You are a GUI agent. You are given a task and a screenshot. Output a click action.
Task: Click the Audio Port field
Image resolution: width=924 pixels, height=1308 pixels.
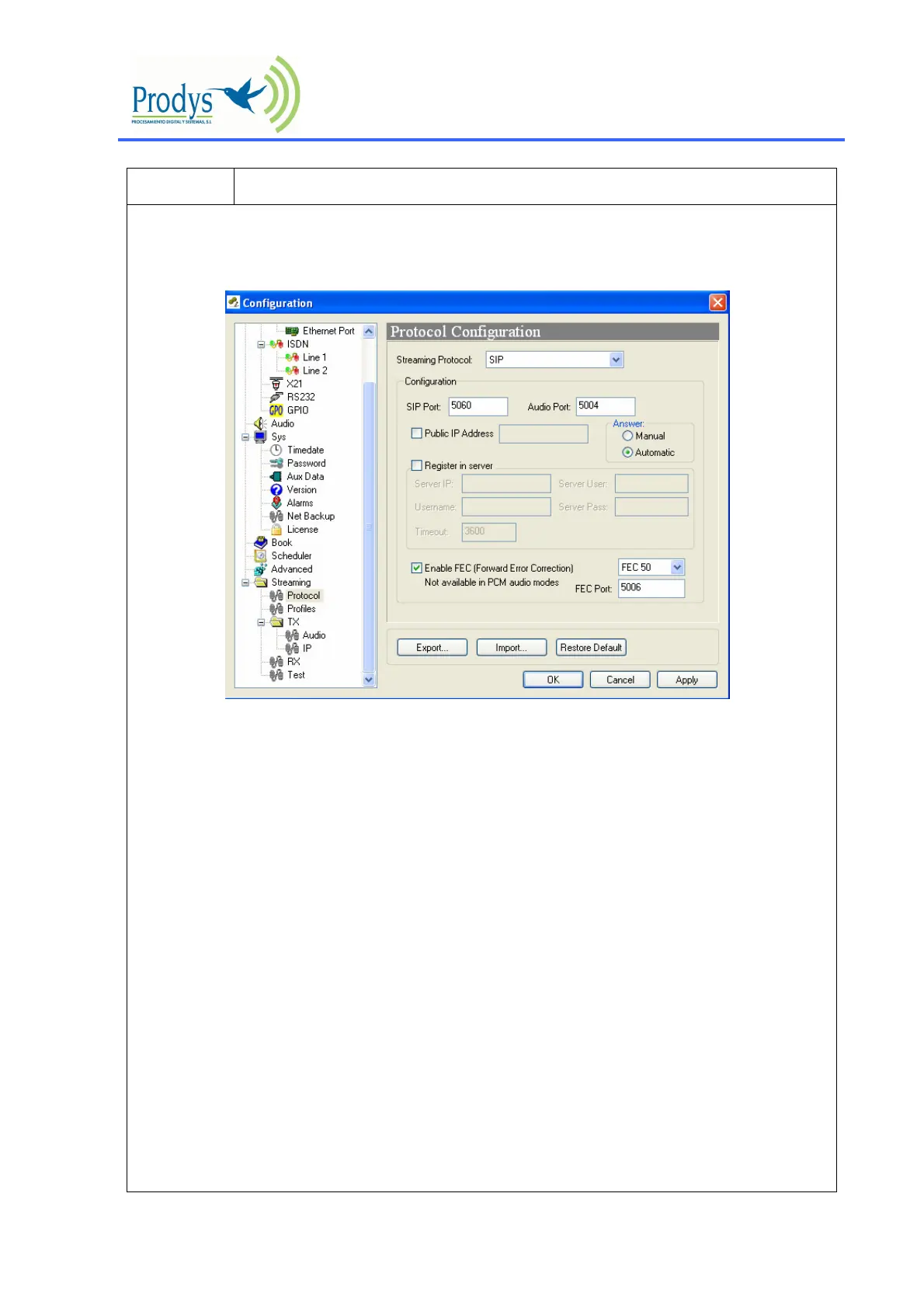(606, 406)
